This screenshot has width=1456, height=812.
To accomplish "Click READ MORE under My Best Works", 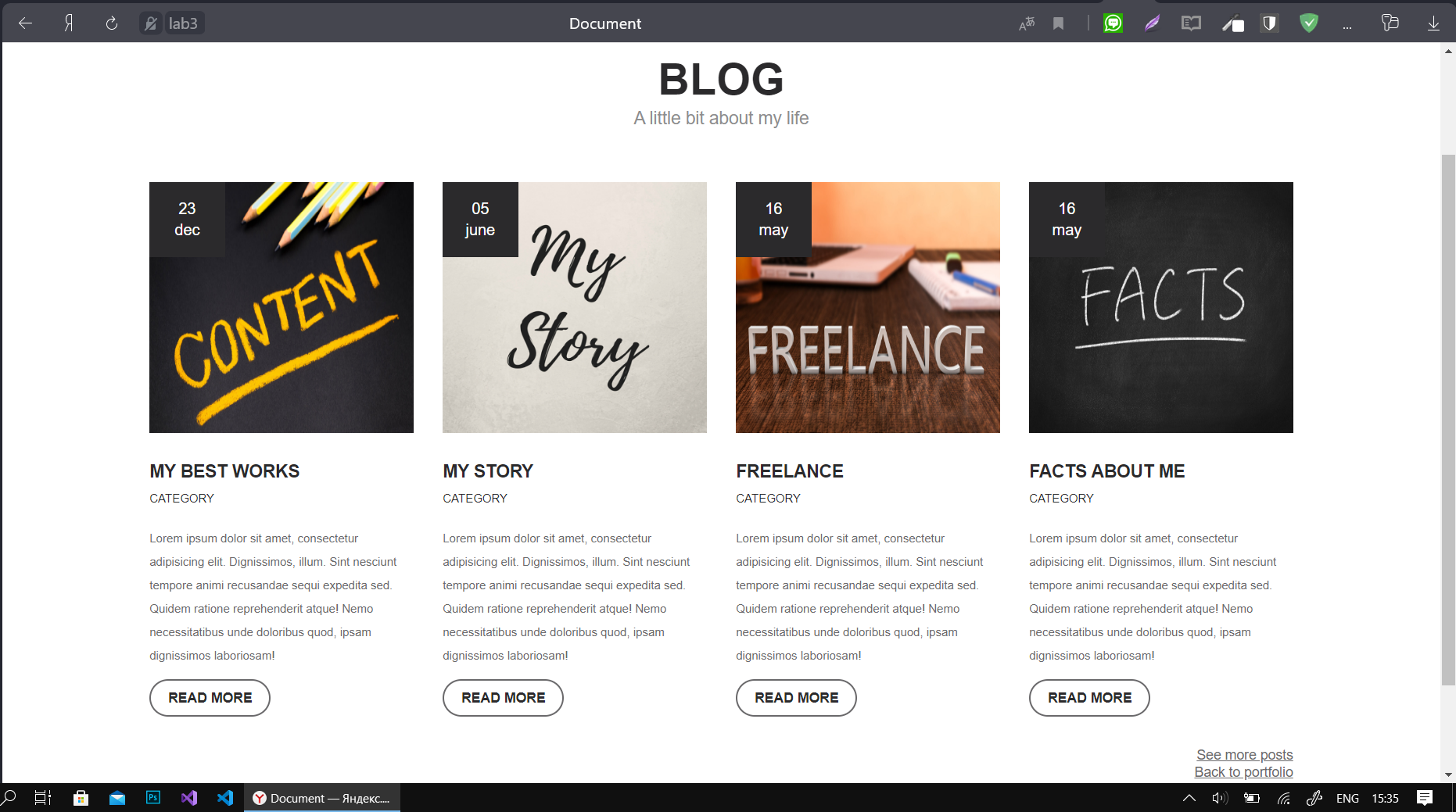I will 210,698.
